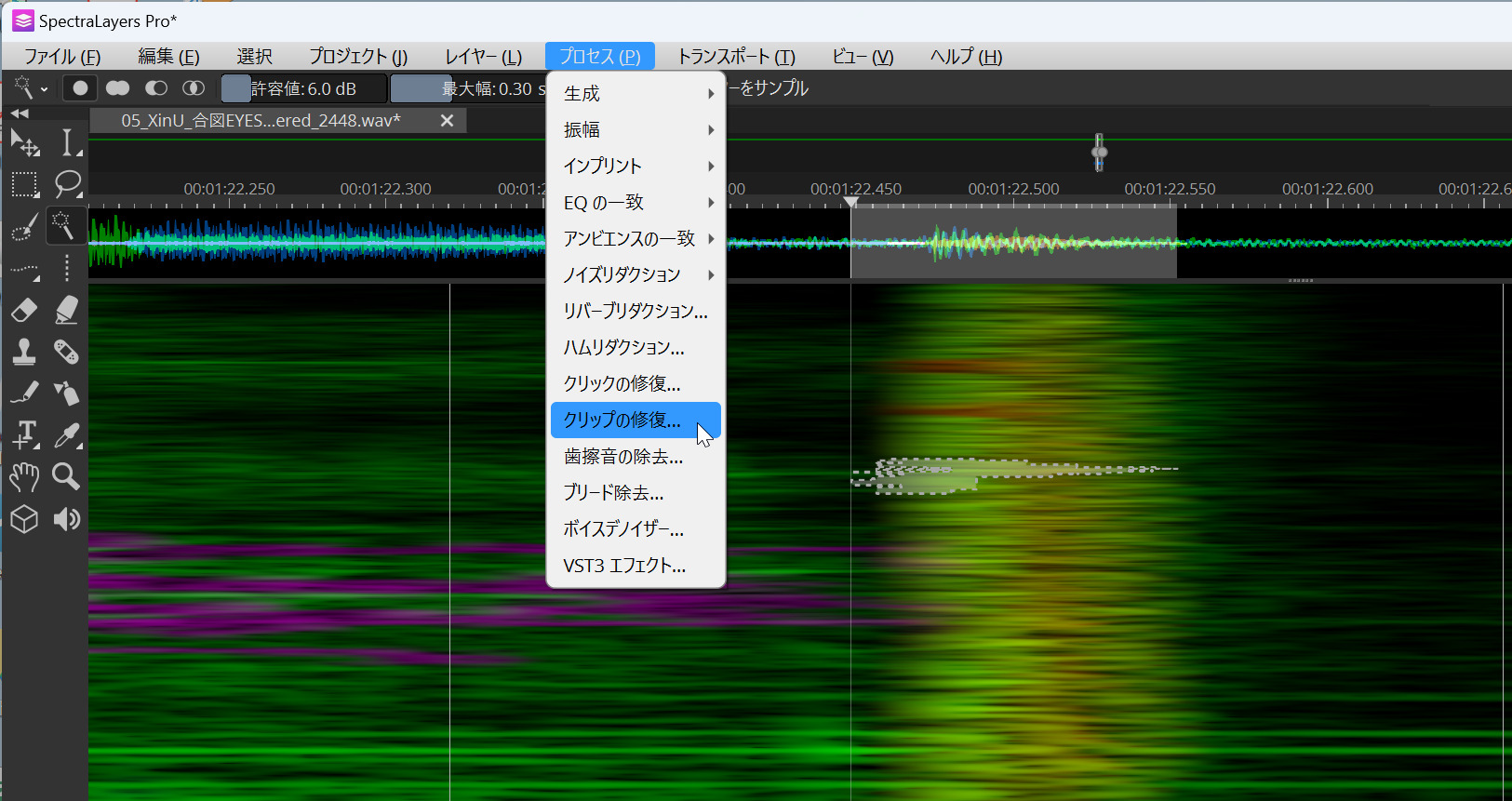This screenshot has height=801, width=1512.
Task: Expand the アンビエンスの一致 submenu
Action: tap(636, 238)
